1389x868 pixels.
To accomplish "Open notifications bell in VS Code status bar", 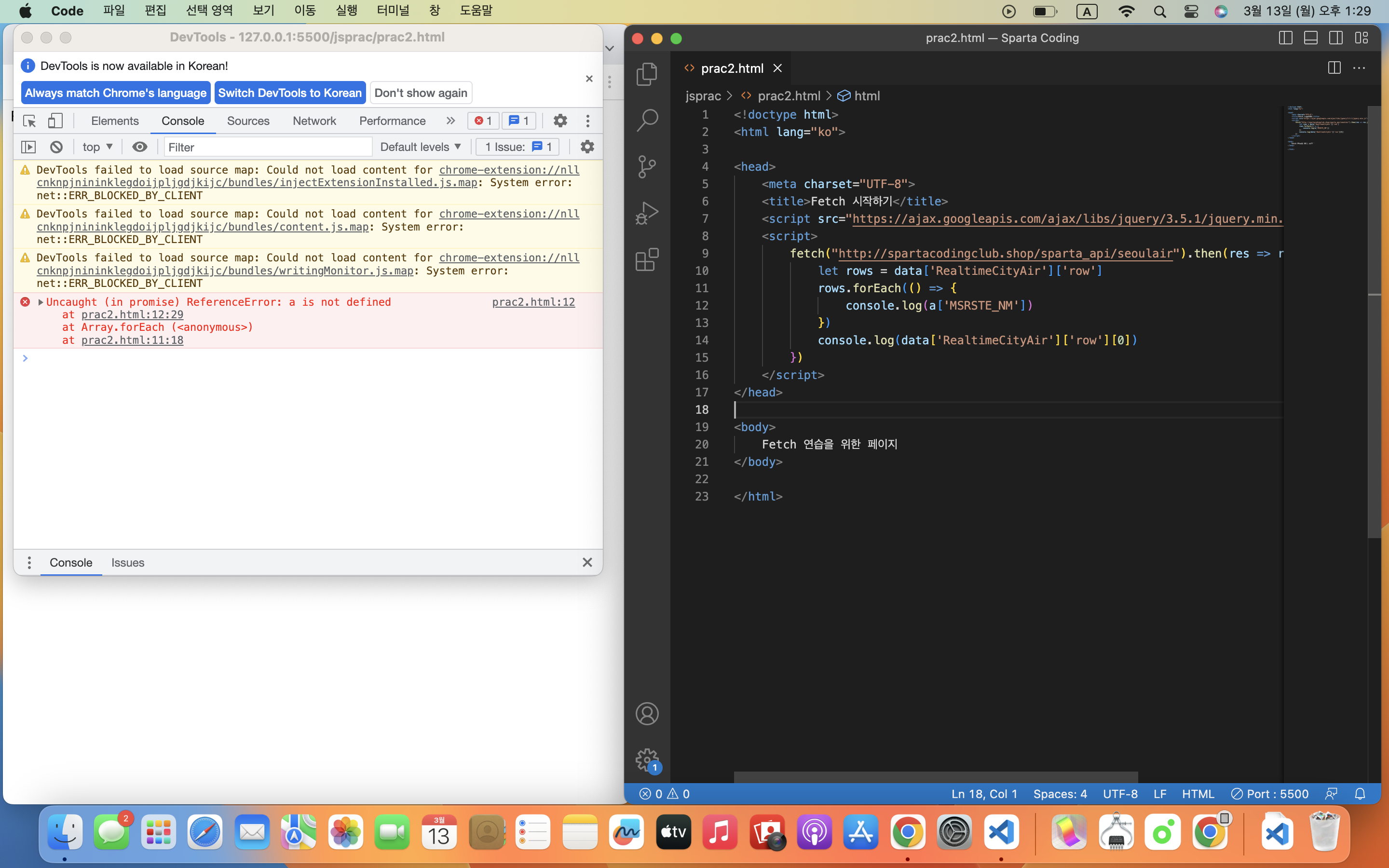I will (1360, 794).
